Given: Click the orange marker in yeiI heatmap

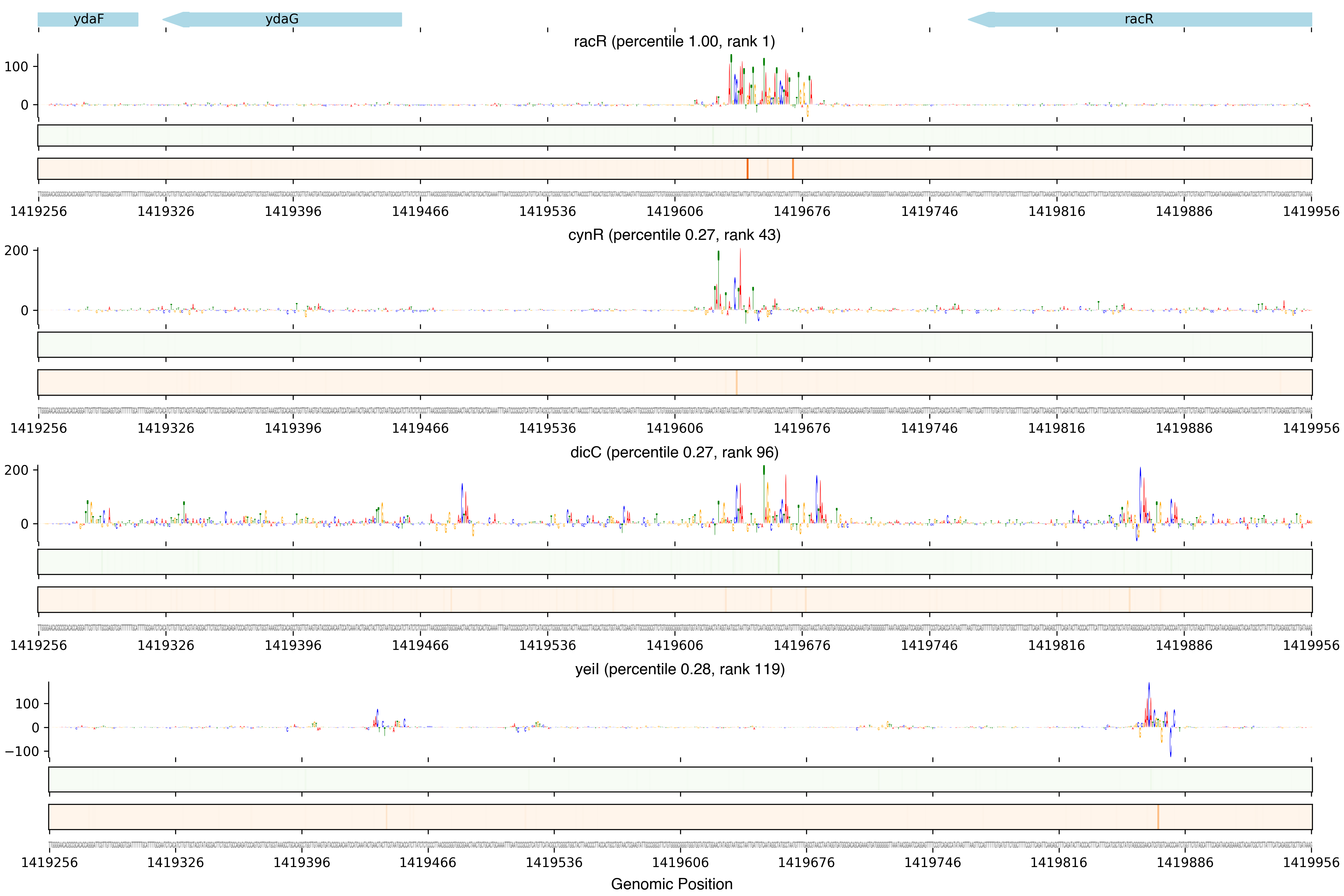Looking at the screenshot, I should (x=1158, y=817).
